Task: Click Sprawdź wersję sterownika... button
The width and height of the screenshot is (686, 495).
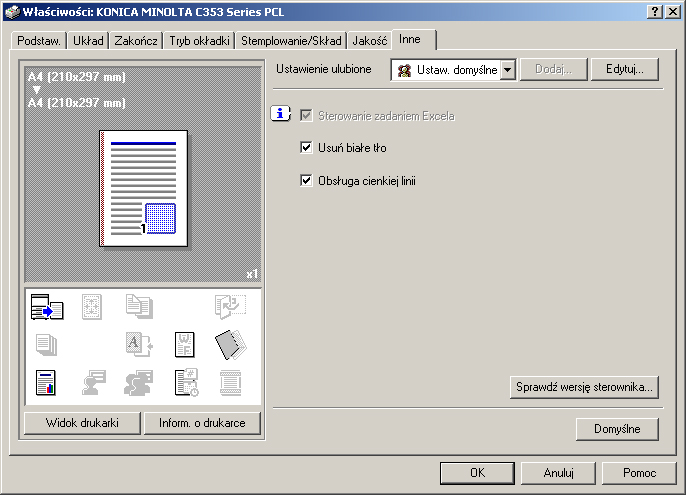Action: click(584, 387)
